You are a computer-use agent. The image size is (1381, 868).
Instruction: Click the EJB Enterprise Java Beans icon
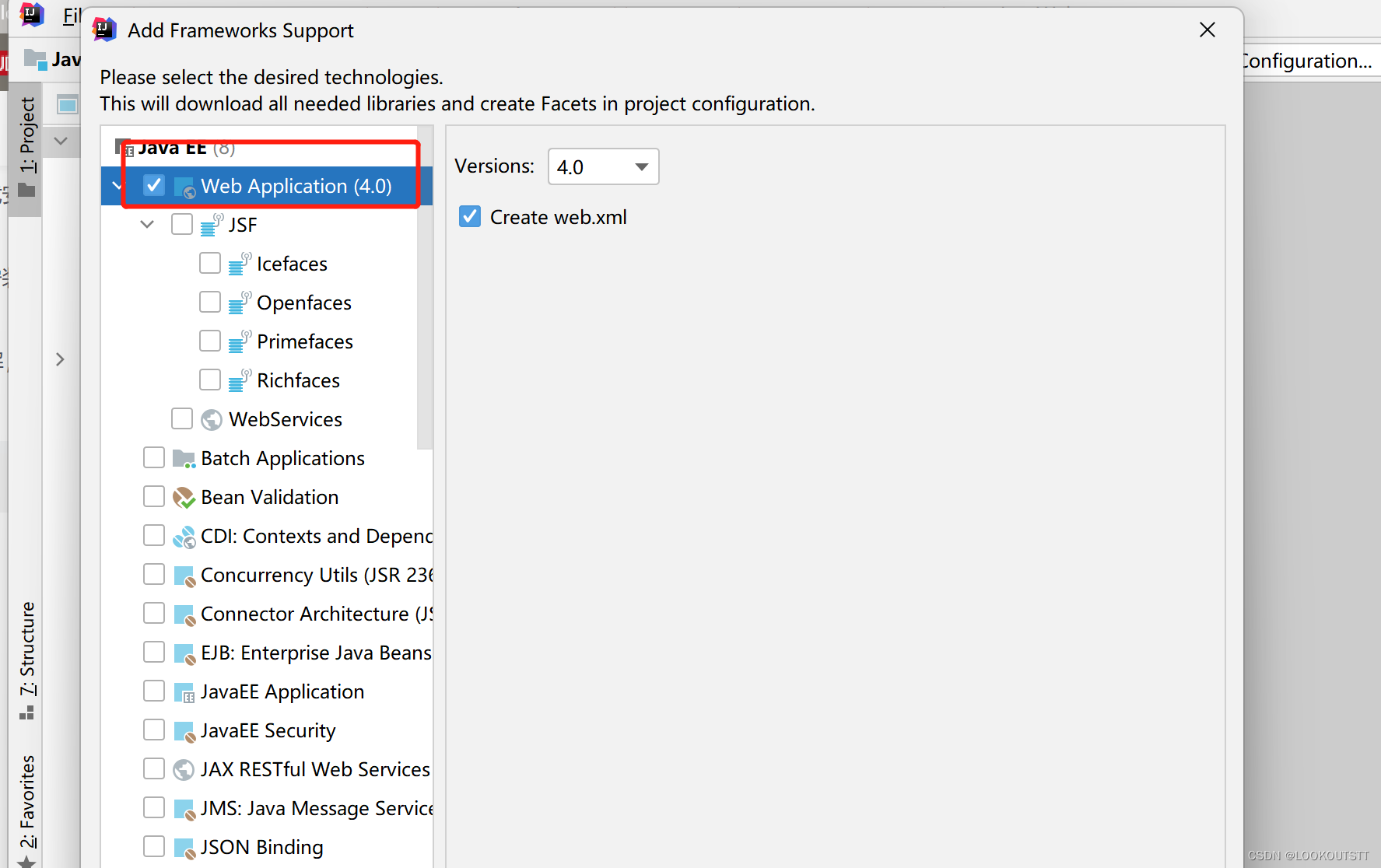pyautogui.click(x=184, y=654)
